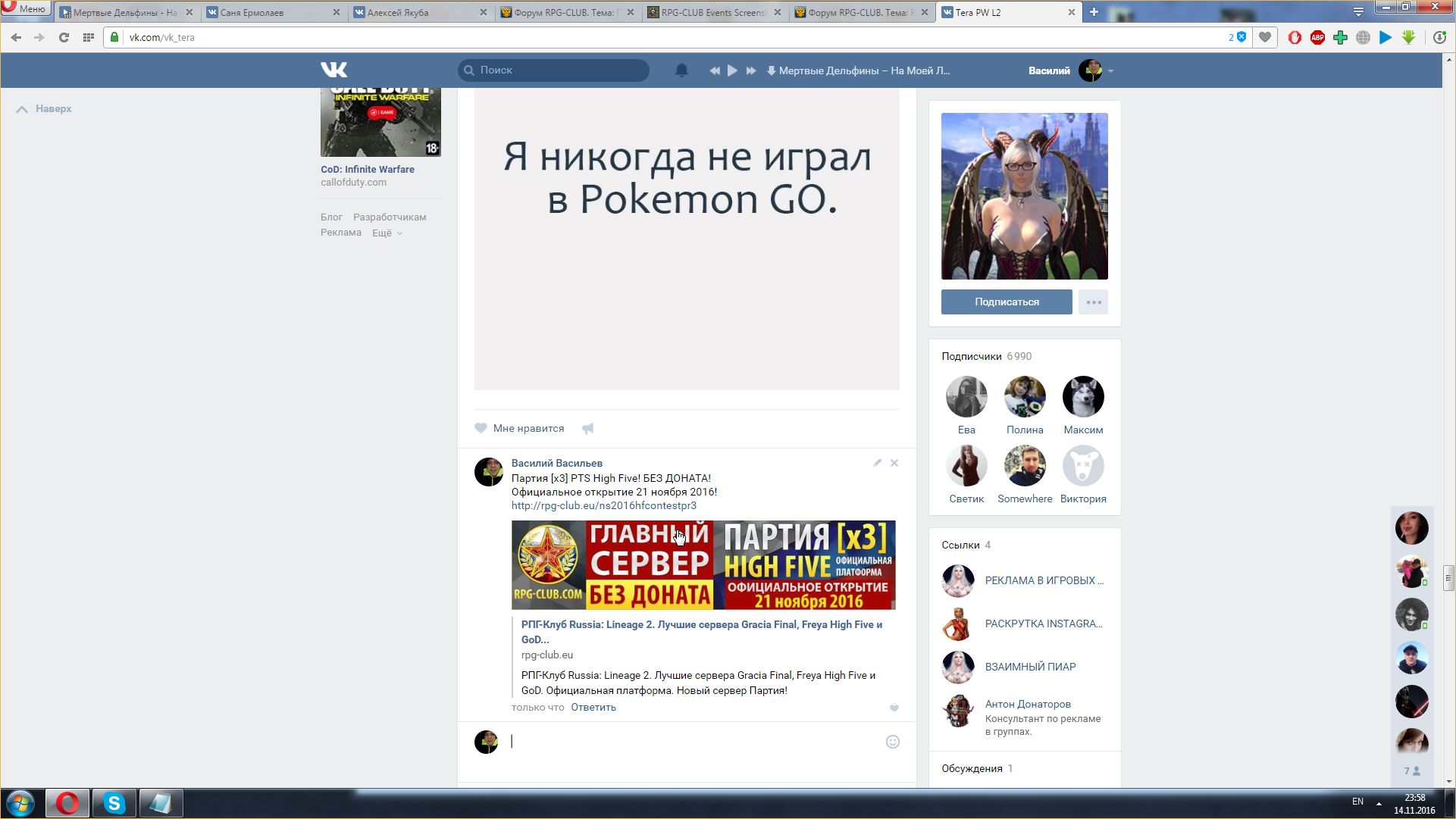Open the three-dots group actions menu

[1093, 302]
